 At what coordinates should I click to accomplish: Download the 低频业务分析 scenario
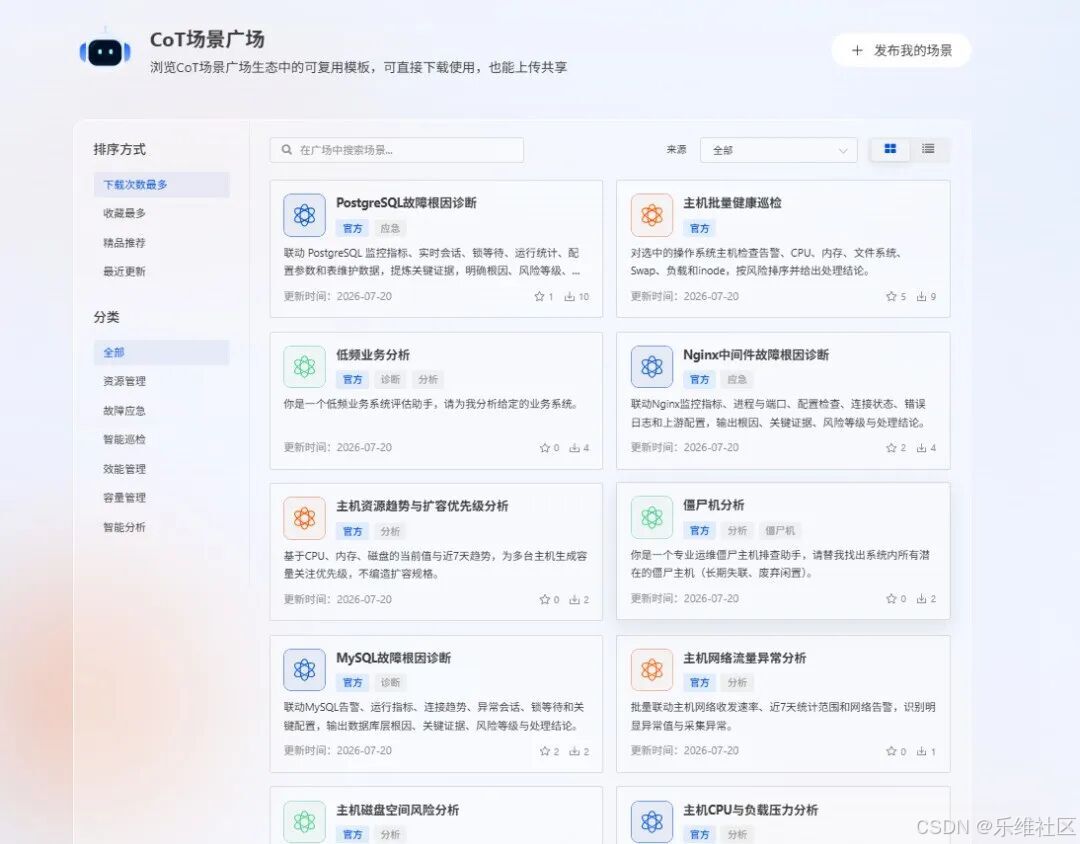[574, 448]
